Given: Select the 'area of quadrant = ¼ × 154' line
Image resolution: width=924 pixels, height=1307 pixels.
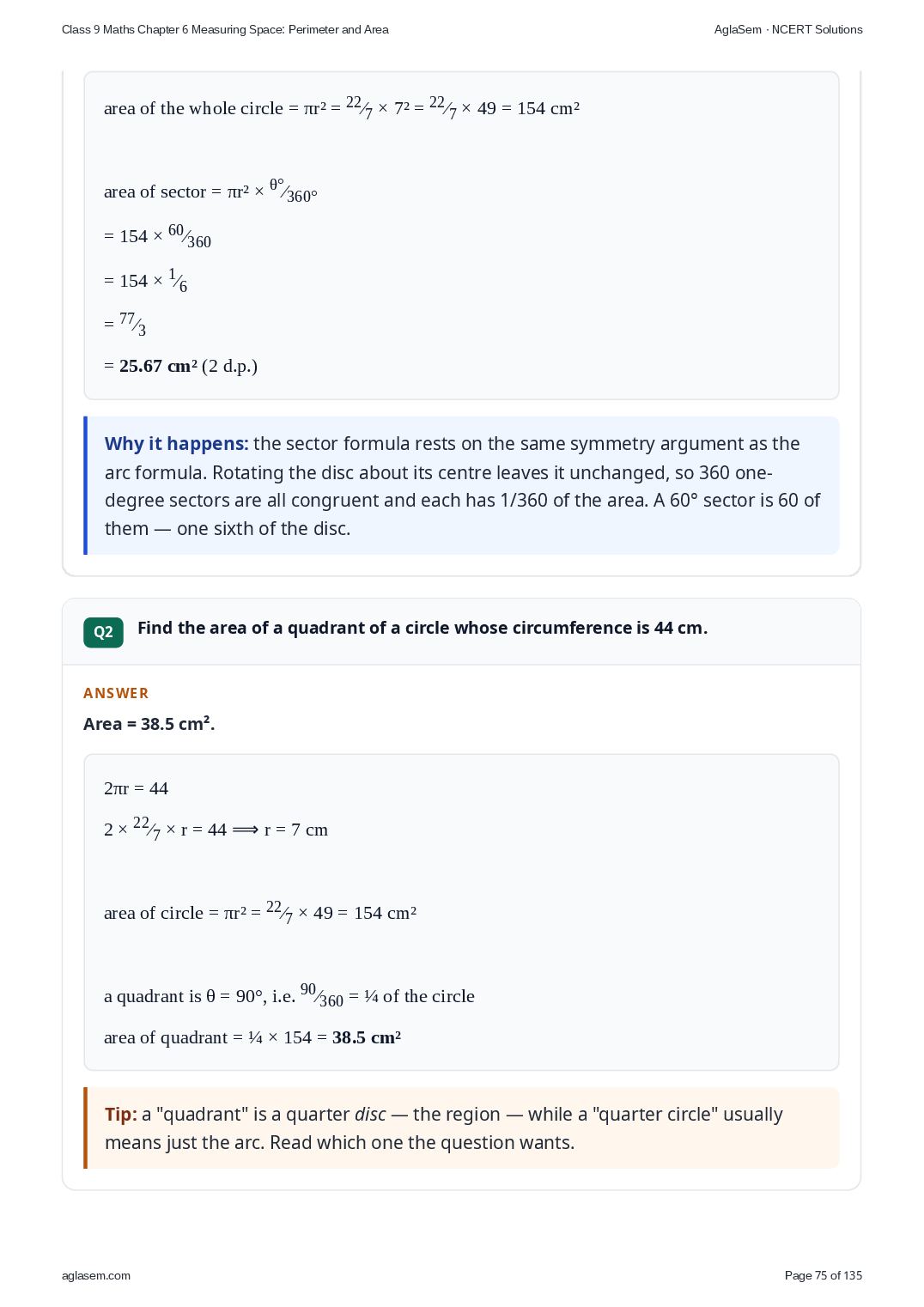Looking at the screenshot, I should pos(252,1037).
